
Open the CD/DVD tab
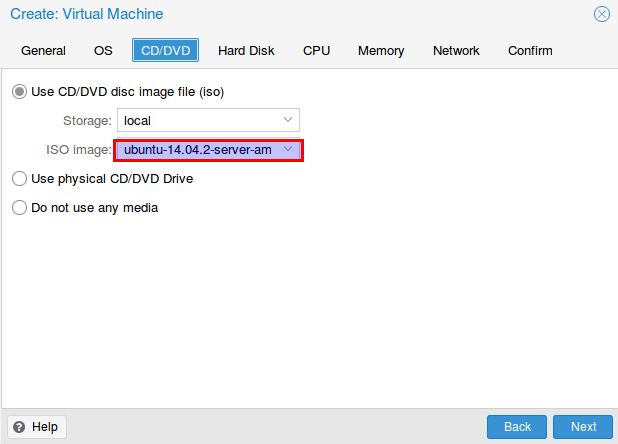coord(166,50)
